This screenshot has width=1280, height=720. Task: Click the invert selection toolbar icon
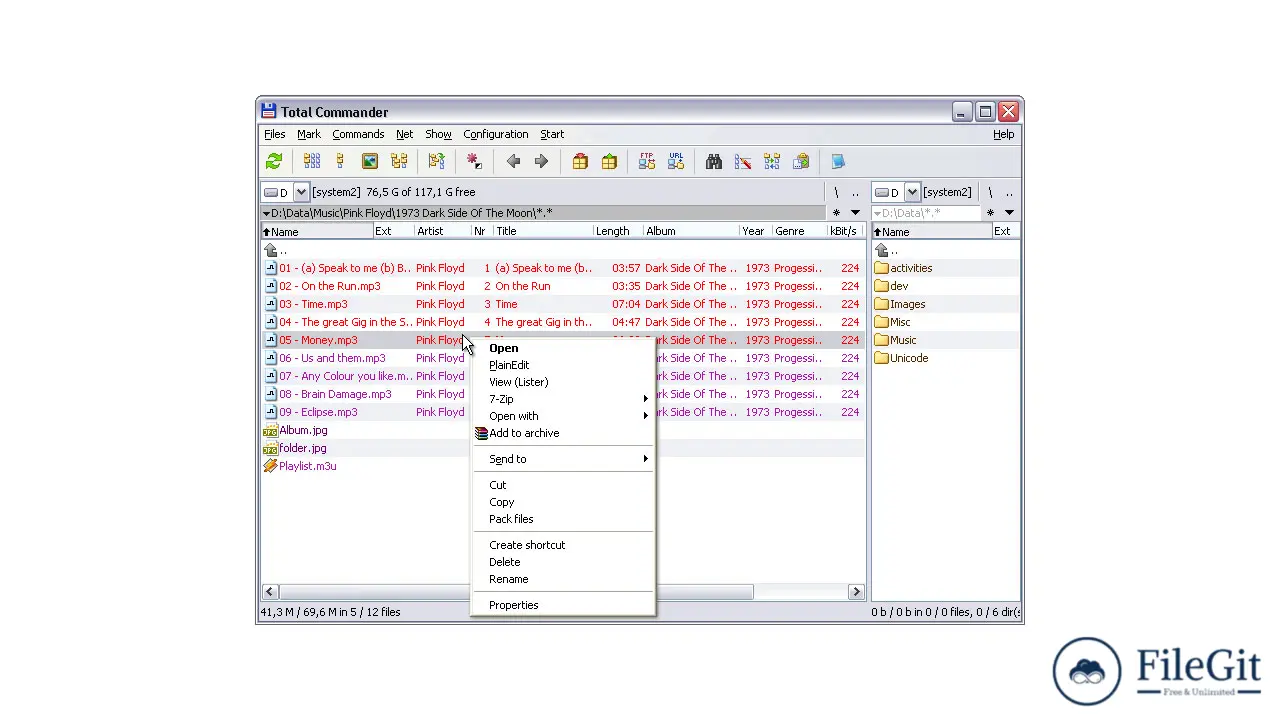[437, 161]
